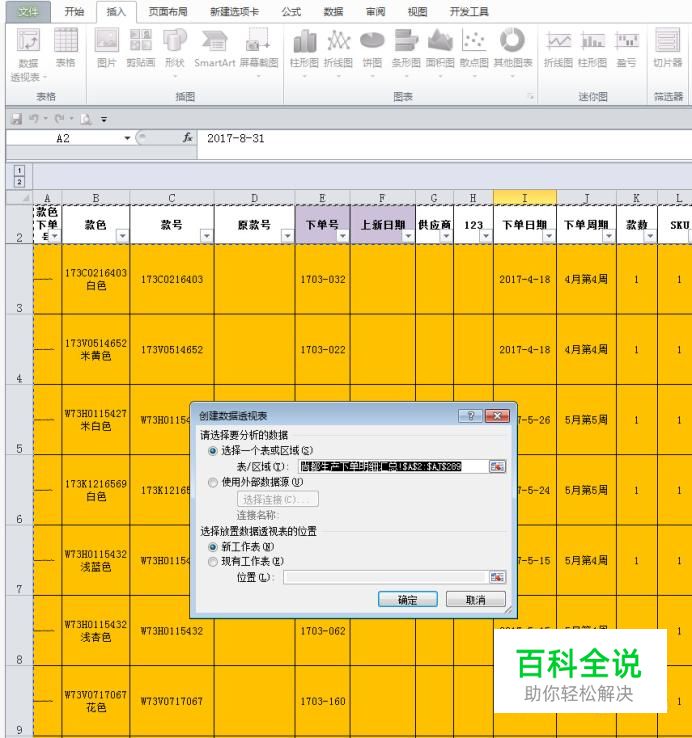692x738 pixels.
Task: Click the 位置 location input field
Action: (x=386, y=577)
